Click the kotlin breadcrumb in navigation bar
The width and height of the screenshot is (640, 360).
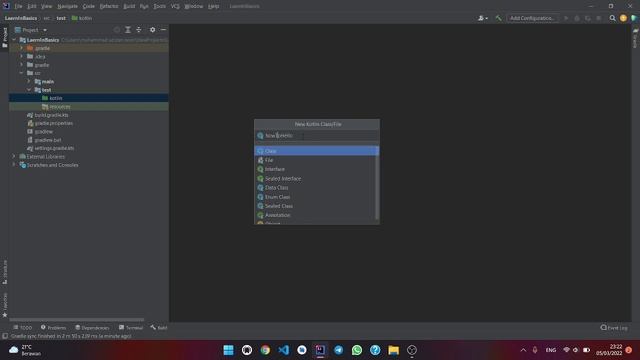82,18
